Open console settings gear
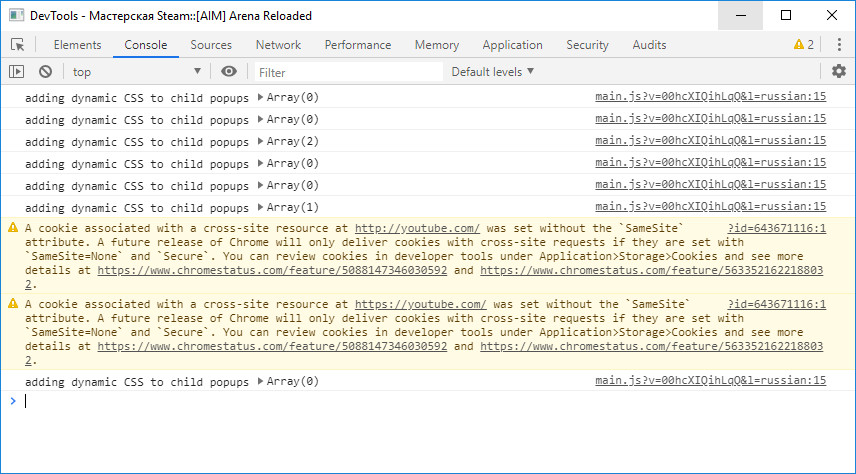The height and width of the screenshot is (474, 856). [x=839, y=71]
